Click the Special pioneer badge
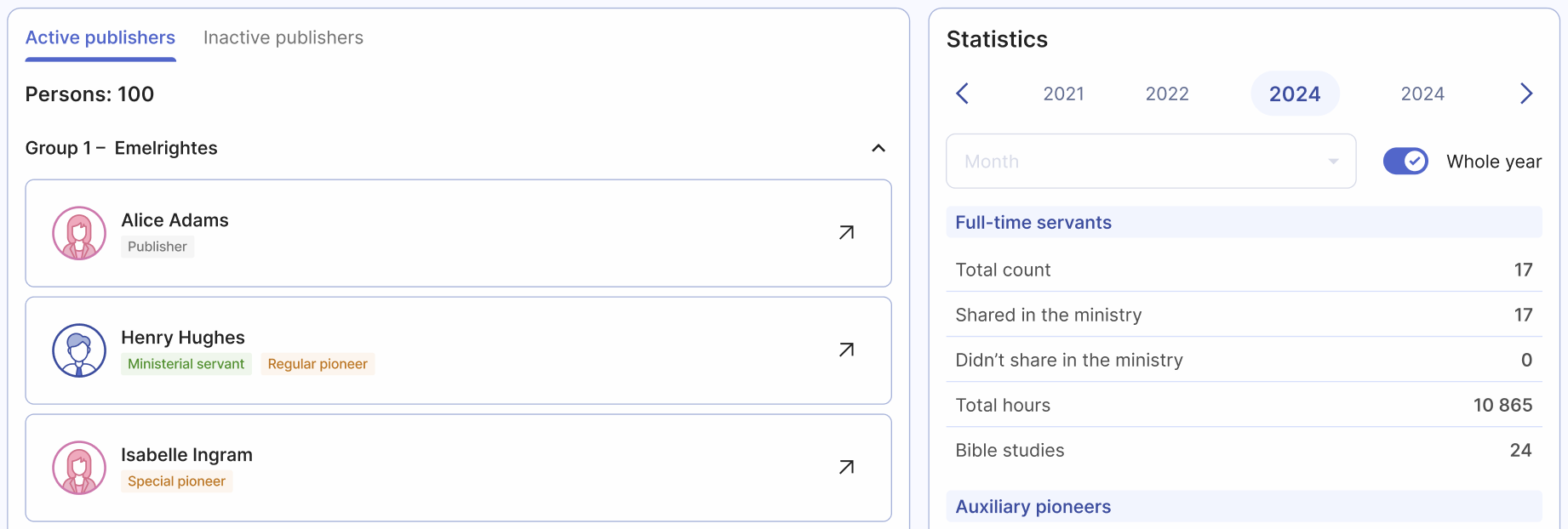 point(176,481)
